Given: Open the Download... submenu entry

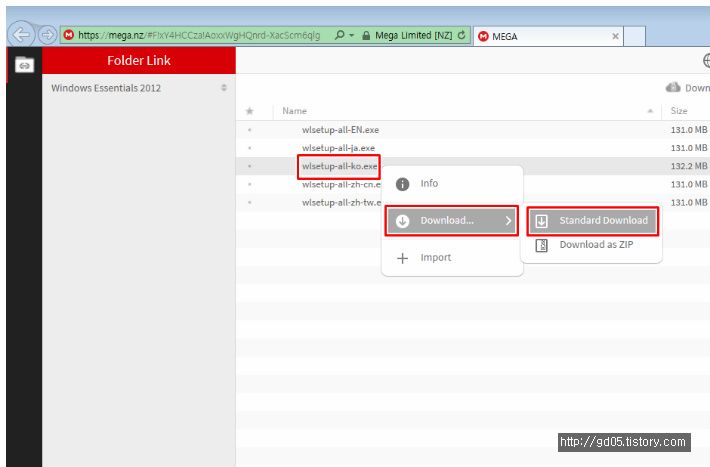Looking at the screenshot, I should [452, 221].
